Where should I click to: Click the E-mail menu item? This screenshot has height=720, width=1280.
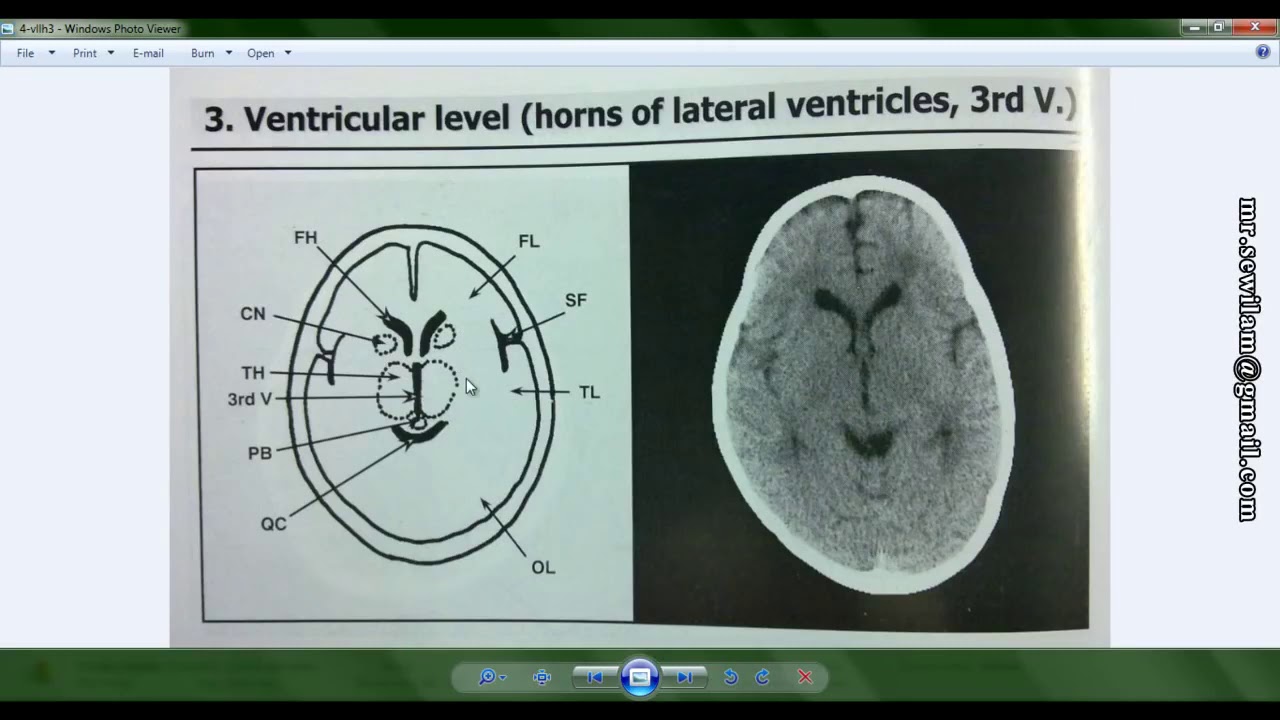tap(148, 53)
